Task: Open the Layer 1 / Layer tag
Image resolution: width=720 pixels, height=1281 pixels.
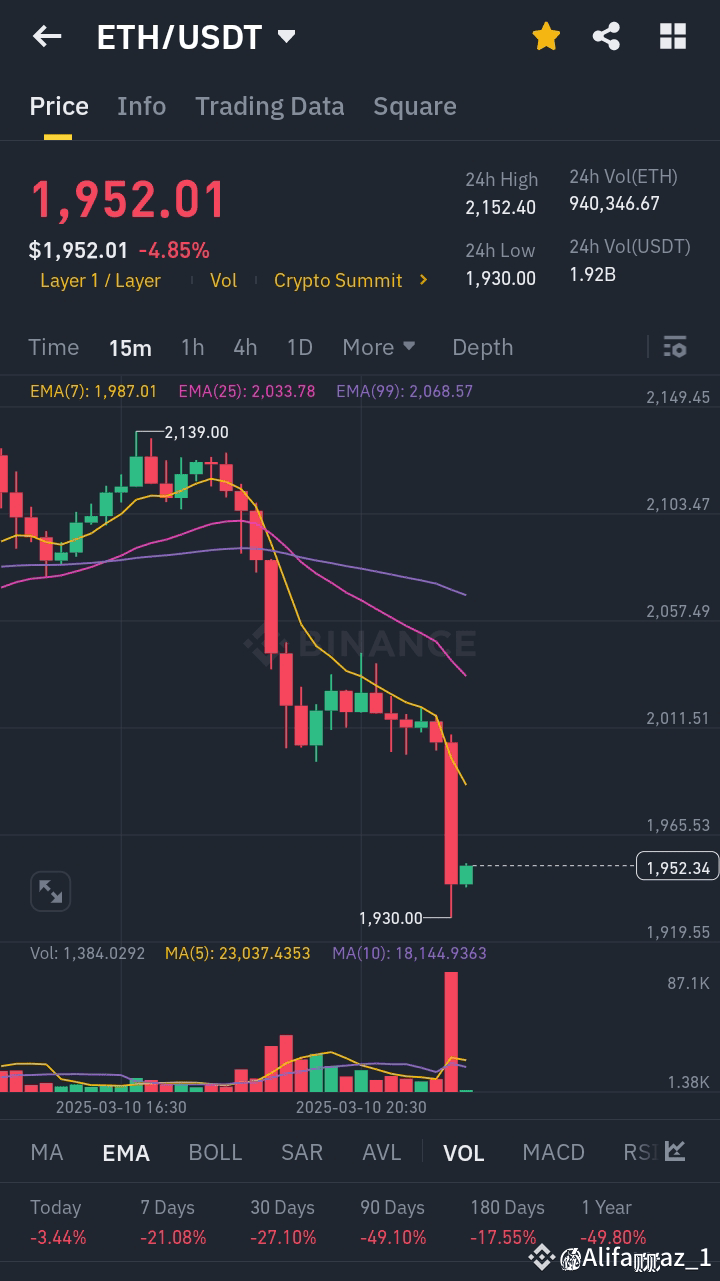Action: (x=100, y=281)
